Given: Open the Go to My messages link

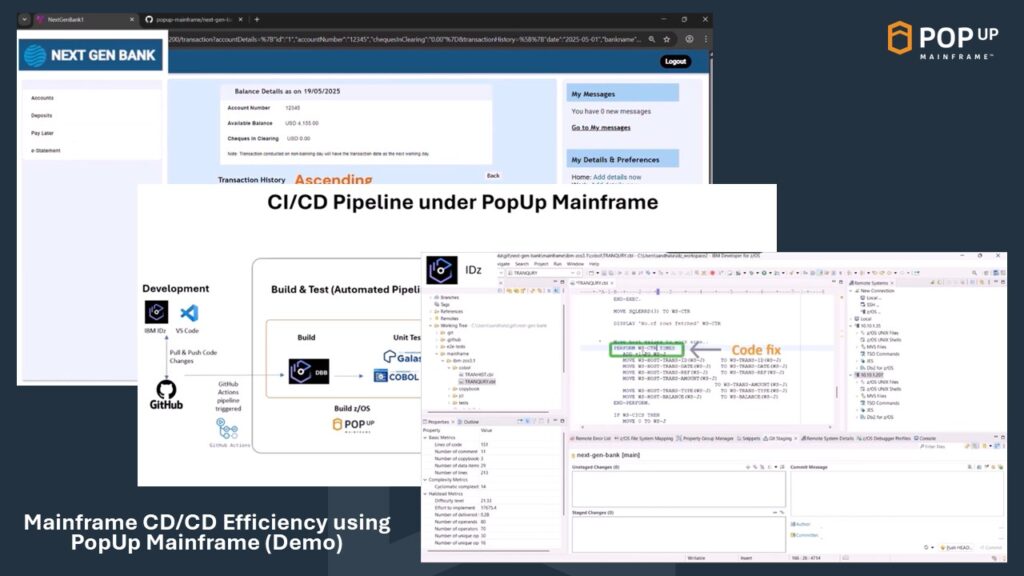Looking at the screenshot, I should [x=601, y=128].
